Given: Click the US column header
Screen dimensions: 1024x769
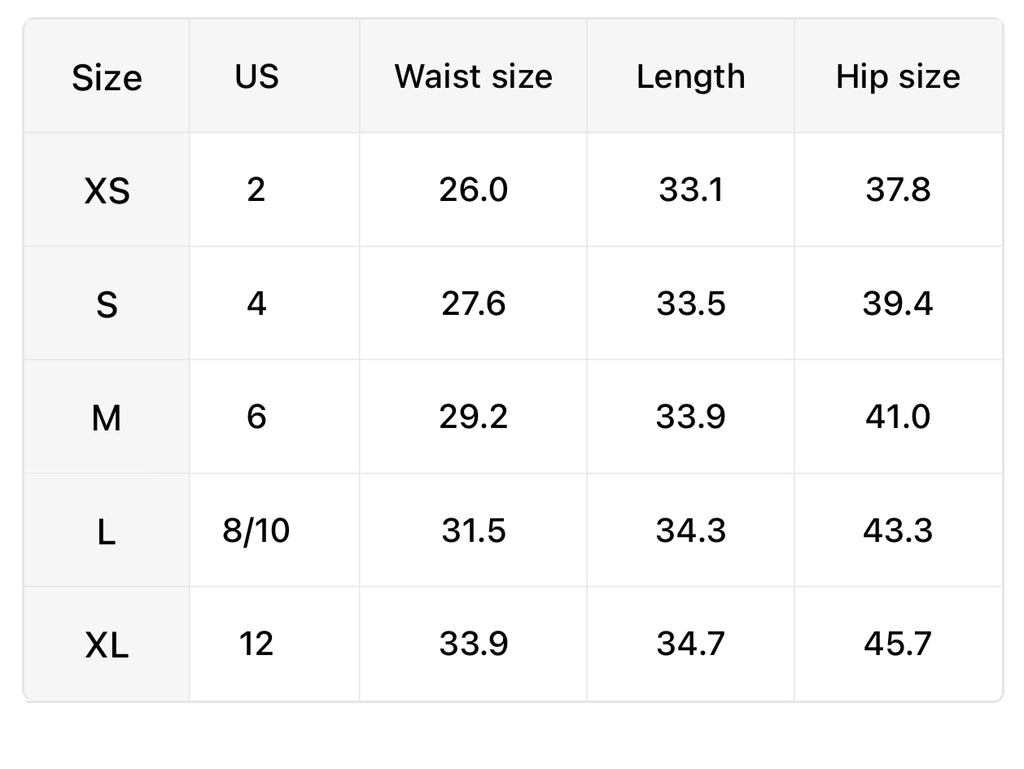Looking at the screenshot, I should 257,77.
